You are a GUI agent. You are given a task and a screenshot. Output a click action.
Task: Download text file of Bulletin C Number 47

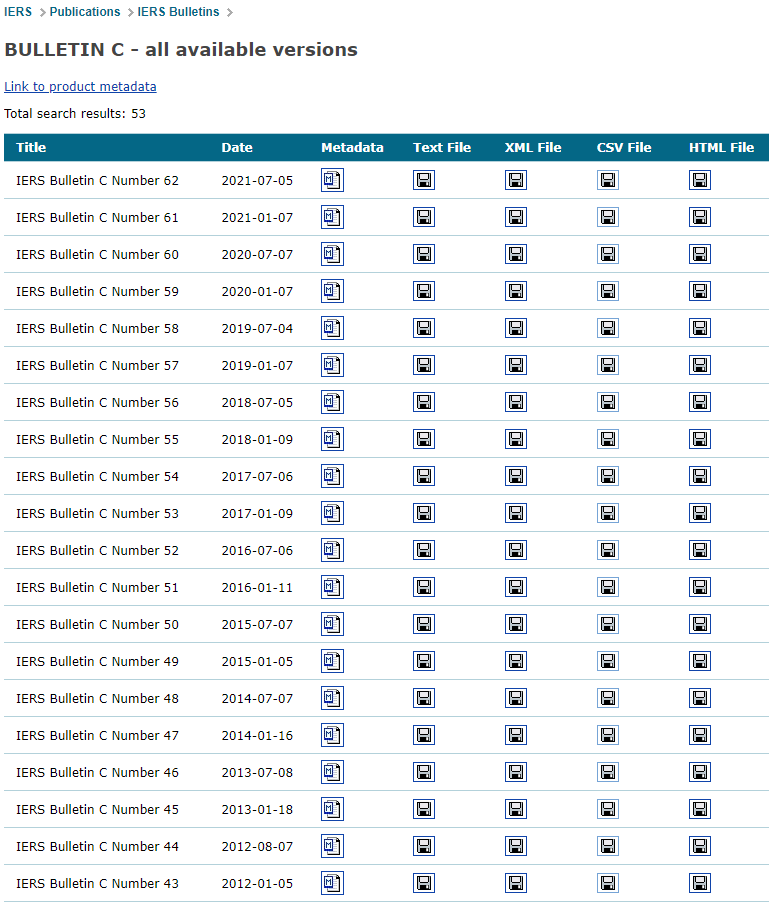click(424, 735)
